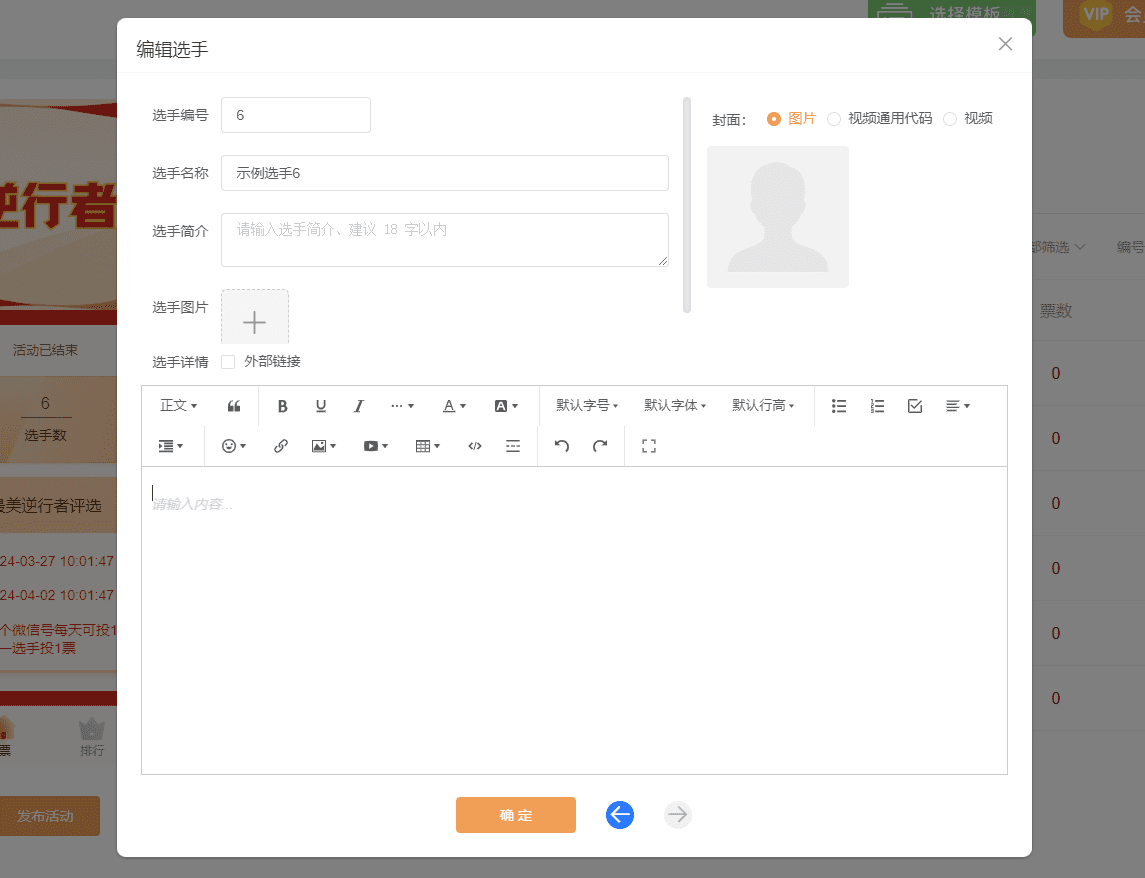This screenshot has height=878, width=1145.
Task: Confirm edits with the 确定 button
Action: click(515, 815)
